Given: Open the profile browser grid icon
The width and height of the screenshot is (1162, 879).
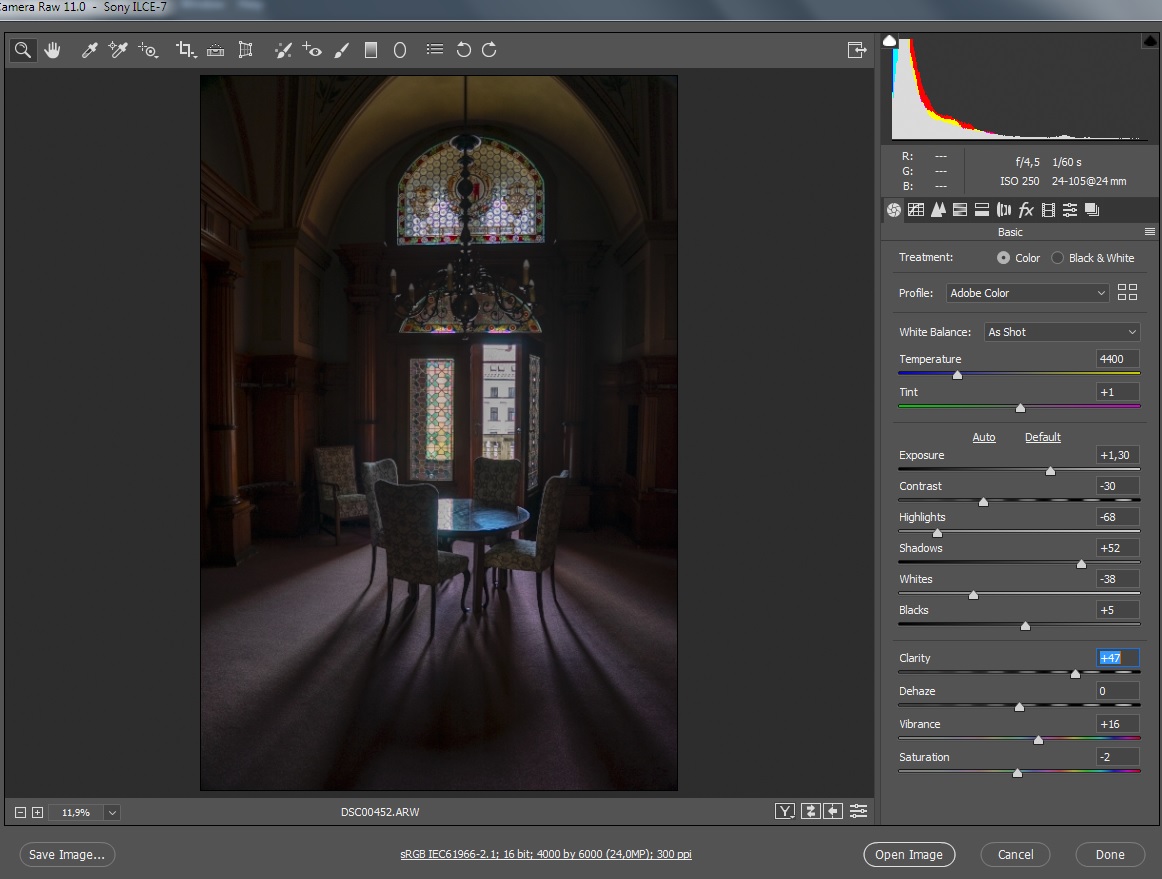Looking at the screenshot, I should [x=1127, y=292].
